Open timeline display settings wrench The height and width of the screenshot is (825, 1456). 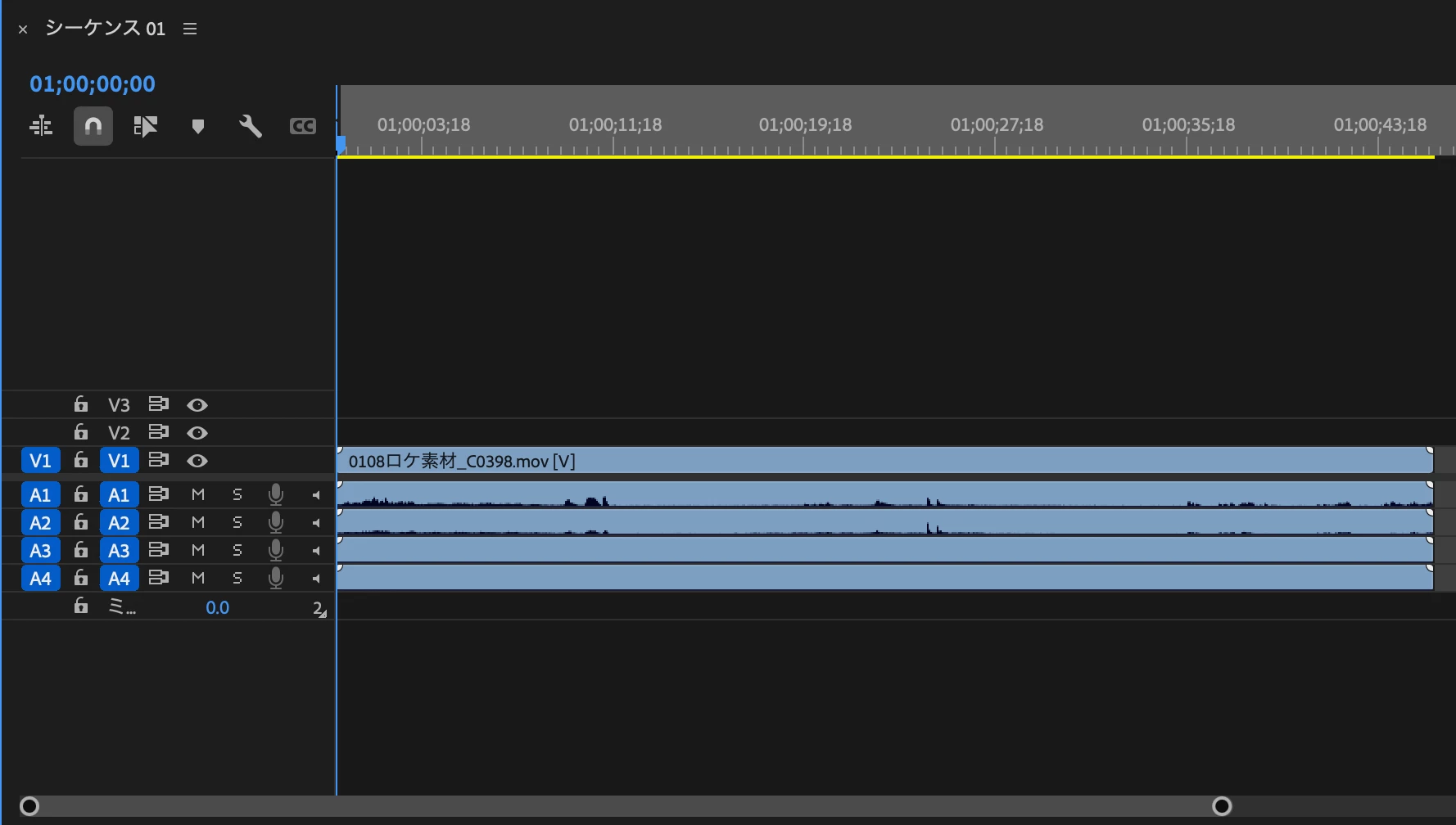tap(250, 126)
